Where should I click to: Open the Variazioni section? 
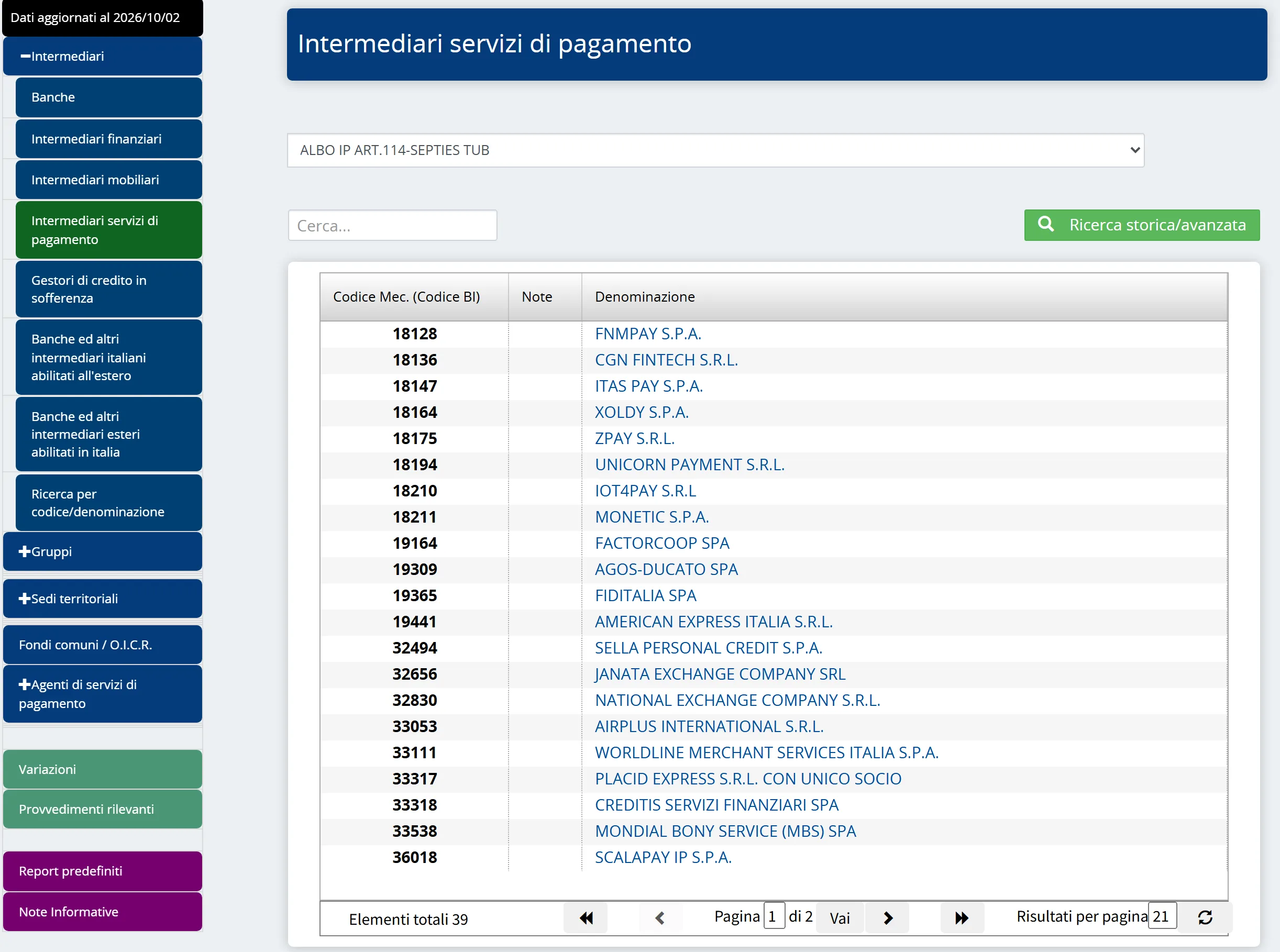coord(103,769)
